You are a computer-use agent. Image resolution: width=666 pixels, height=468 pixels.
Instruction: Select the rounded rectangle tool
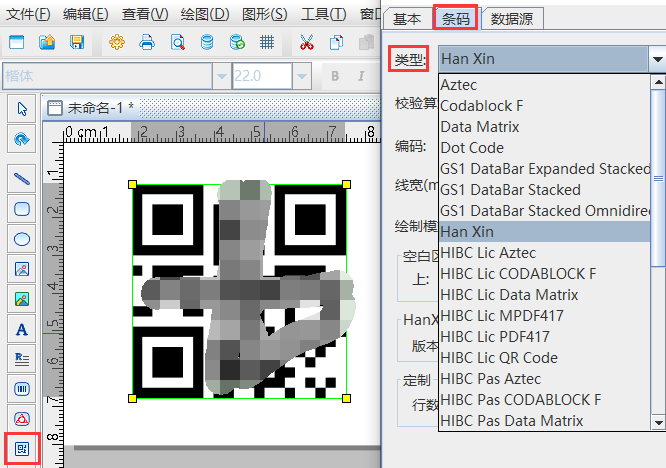tap(22, 209)
